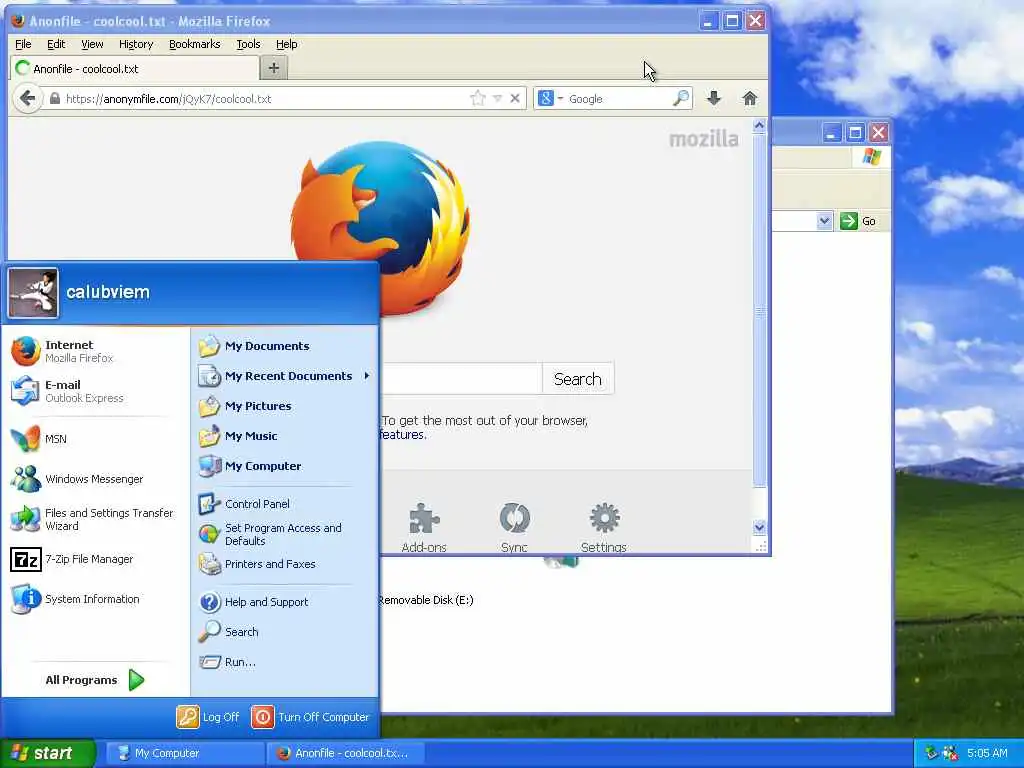Click Firefox scrollbar up arrow
This screenshot has width=1024, height=768.
coord(759,125)
